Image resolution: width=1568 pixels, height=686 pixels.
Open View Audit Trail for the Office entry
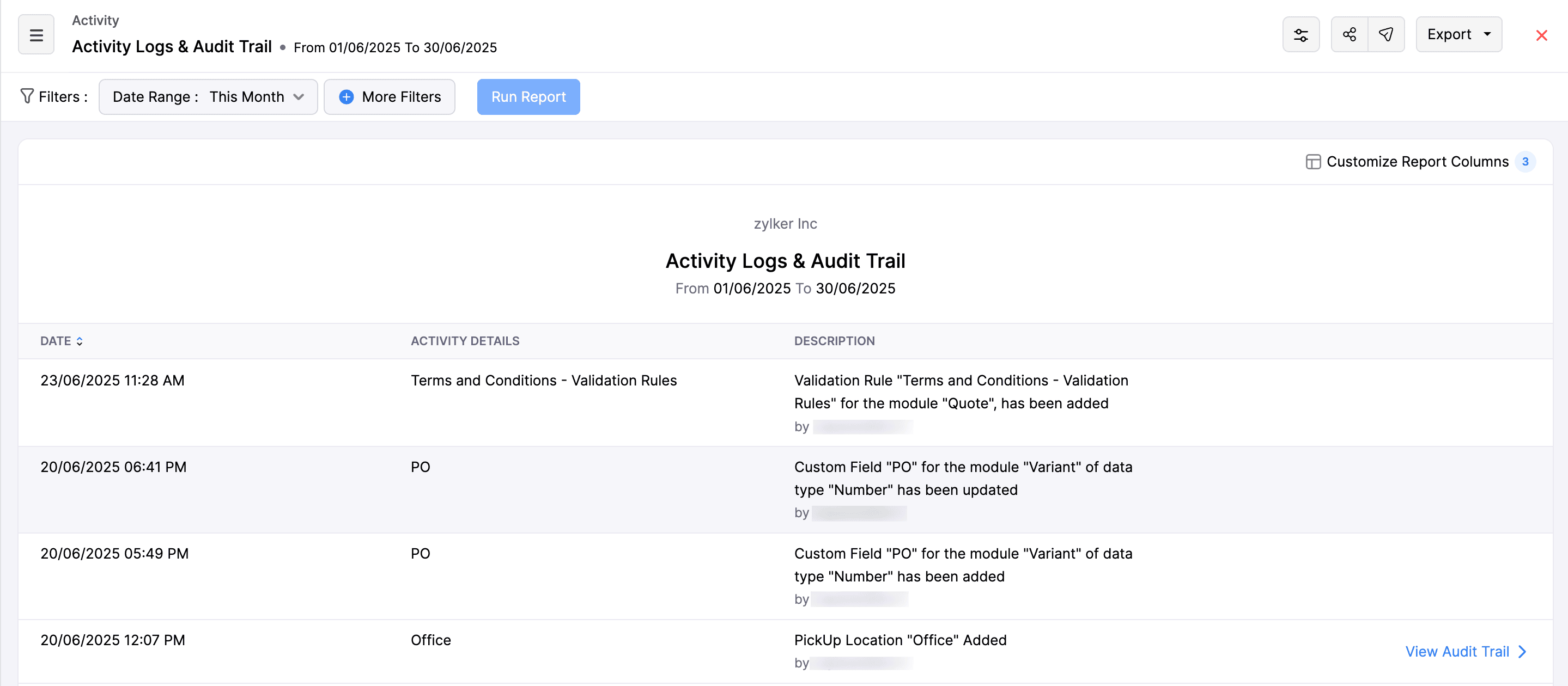[x=1458, y=651]
